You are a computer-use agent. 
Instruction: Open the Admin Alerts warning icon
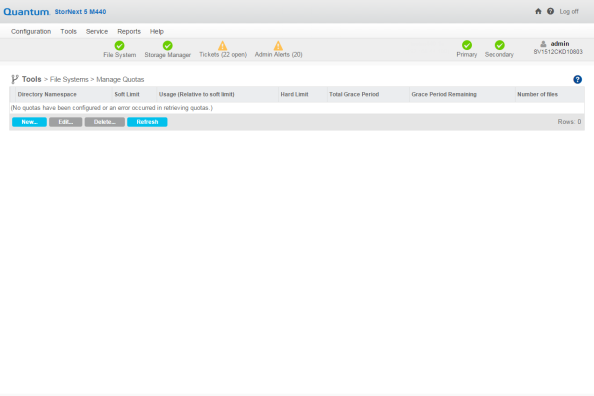coord(278,45)
